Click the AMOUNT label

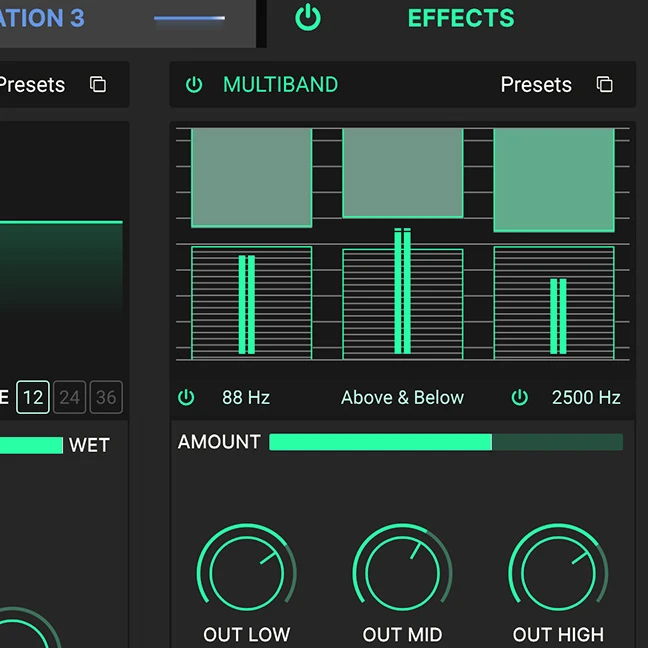click(219, 442)
